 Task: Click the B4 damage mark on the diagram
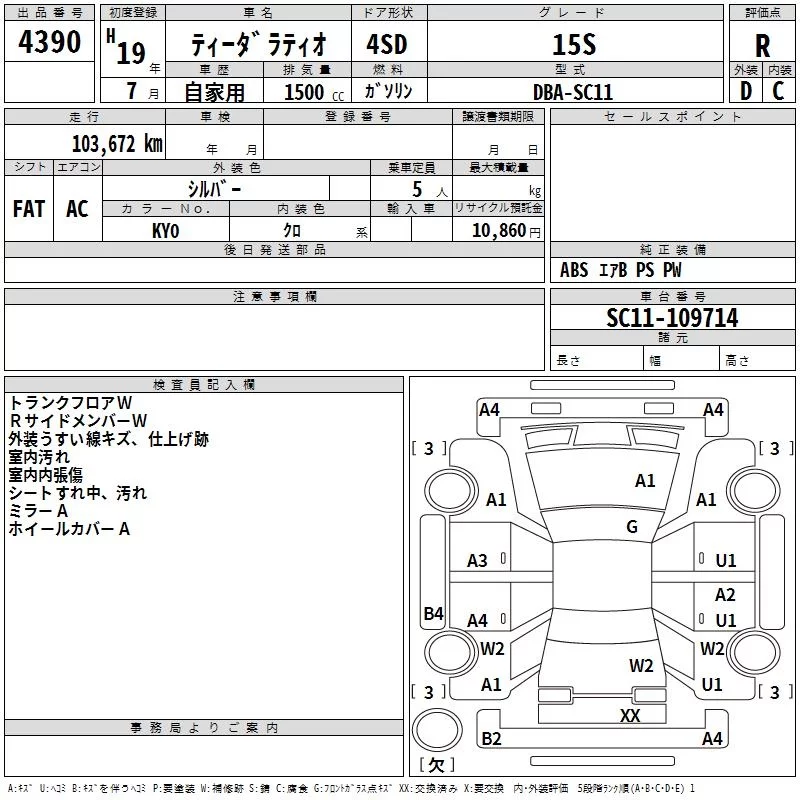[x=433, y=613]
